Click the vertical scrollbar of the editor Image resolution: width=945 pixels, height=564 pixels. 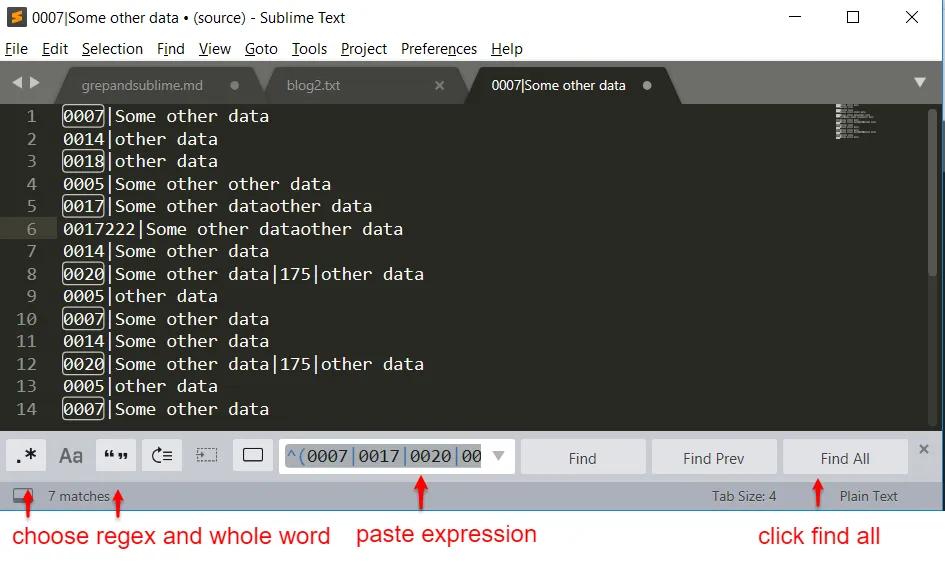coord(932,193)
